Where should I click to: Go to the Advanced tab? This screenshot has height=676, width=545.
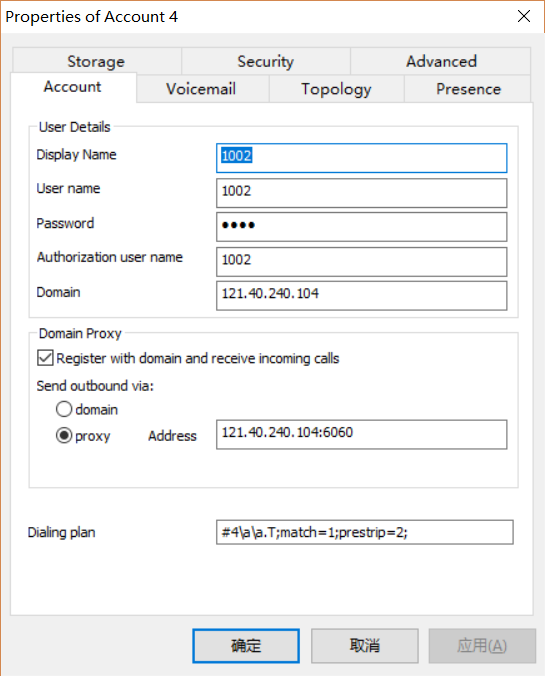pos(441,61)
